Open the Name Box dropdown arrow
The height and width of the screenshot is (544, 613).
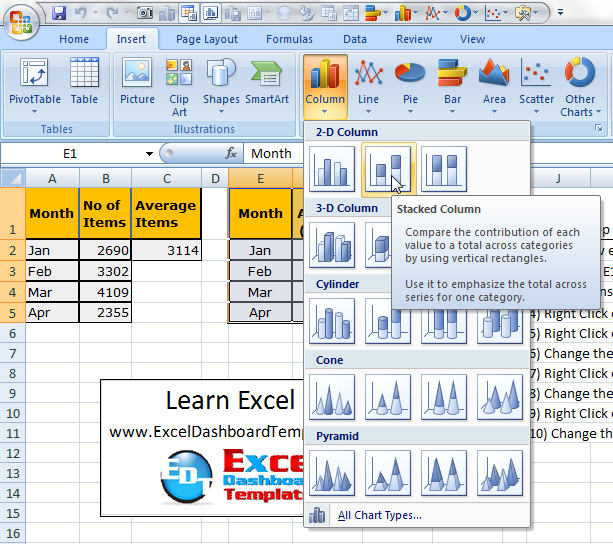coord(149,154)
